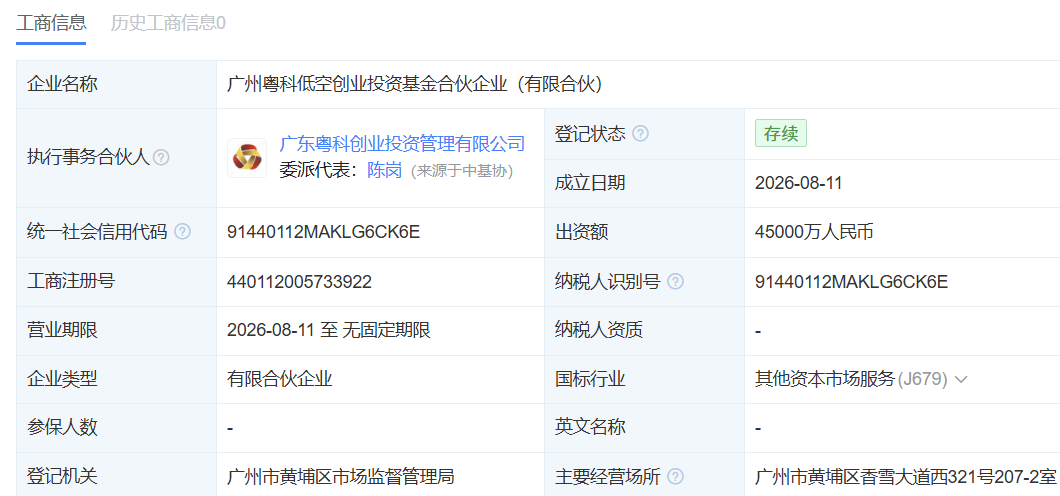Open the 历史工商信息 tab
Screen dimensions: 1060x496
[168, 23]
